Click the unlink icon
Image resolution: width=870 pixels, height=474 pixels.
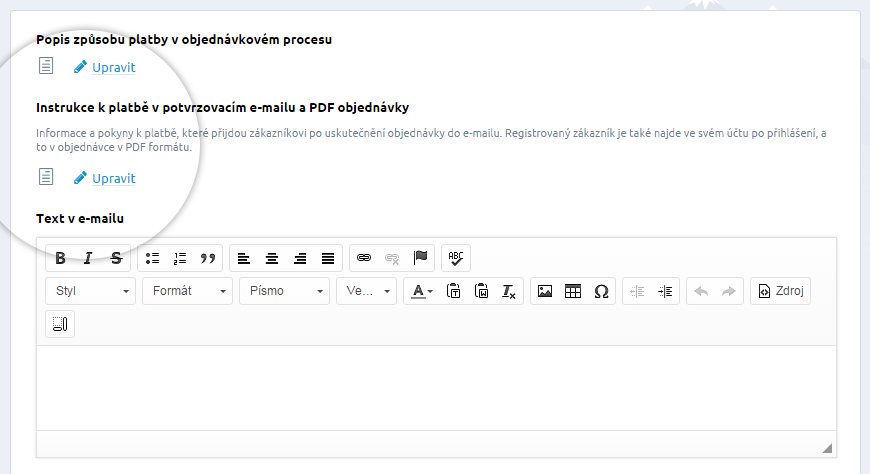click(x=392, y=258)
